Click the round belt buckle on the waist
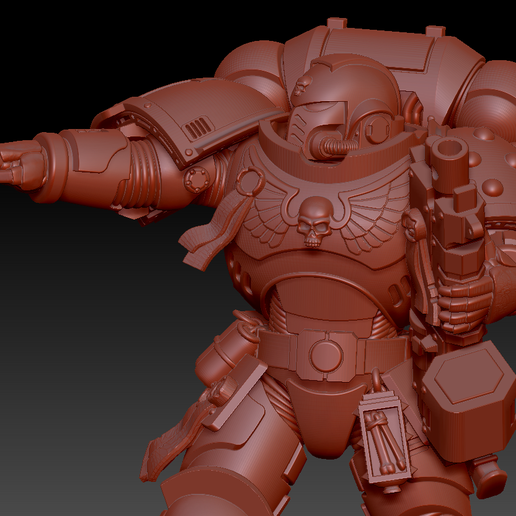Image resolution: width=516 pixels, height=516 pixels. (326, 355)
